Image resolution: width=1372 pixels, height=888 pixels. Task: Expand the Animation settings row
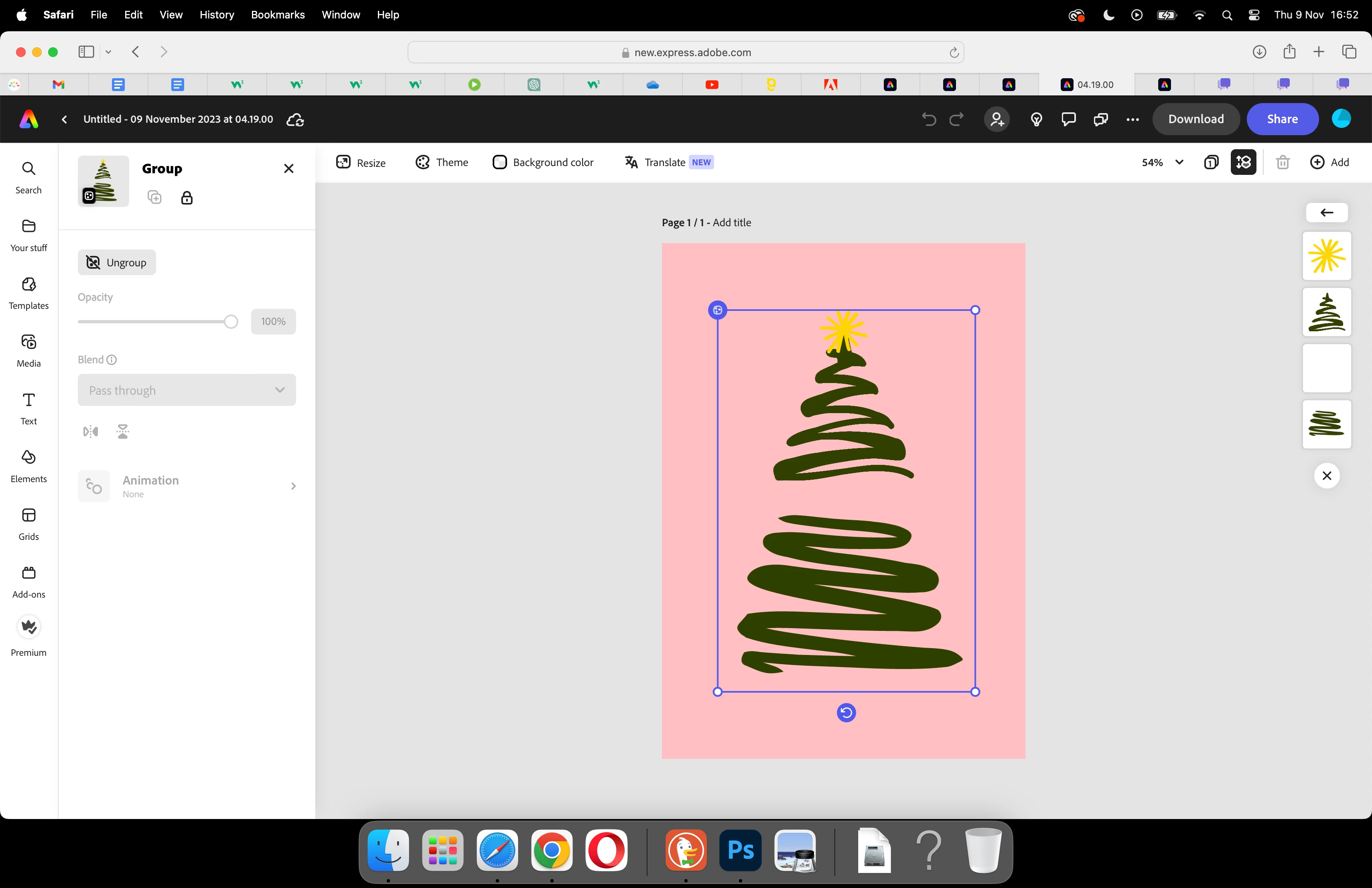(187, 486)
